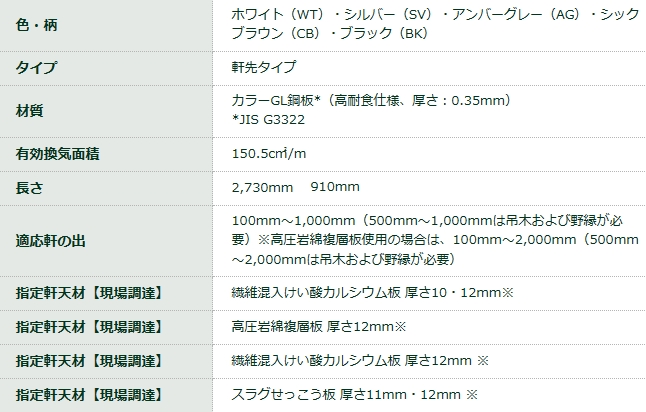Click the 長さ row header
Screen dimensions: 646x412
[30, 187]
